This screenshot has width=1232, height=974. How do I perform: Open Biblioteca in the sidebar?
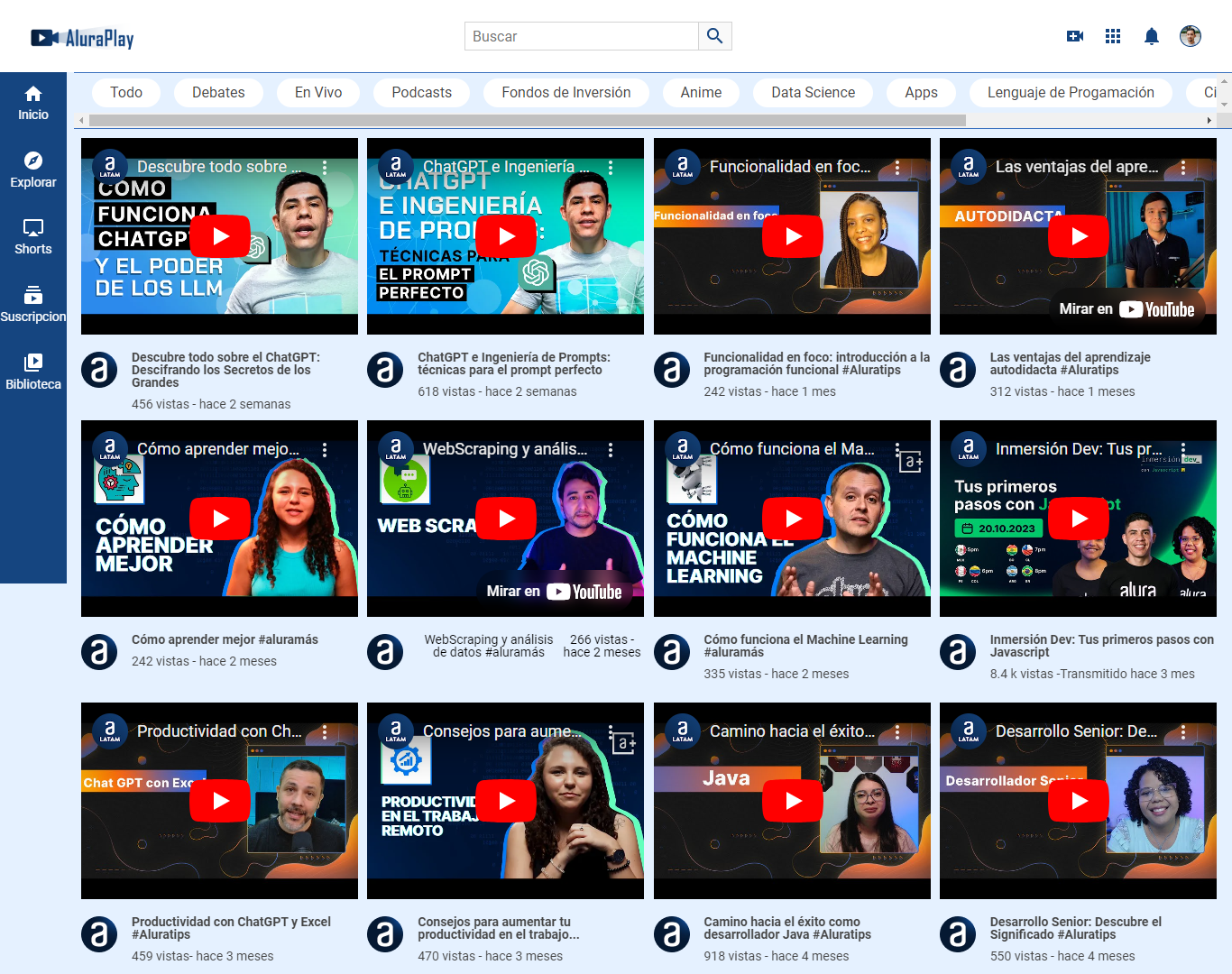(x=33, y=372)
